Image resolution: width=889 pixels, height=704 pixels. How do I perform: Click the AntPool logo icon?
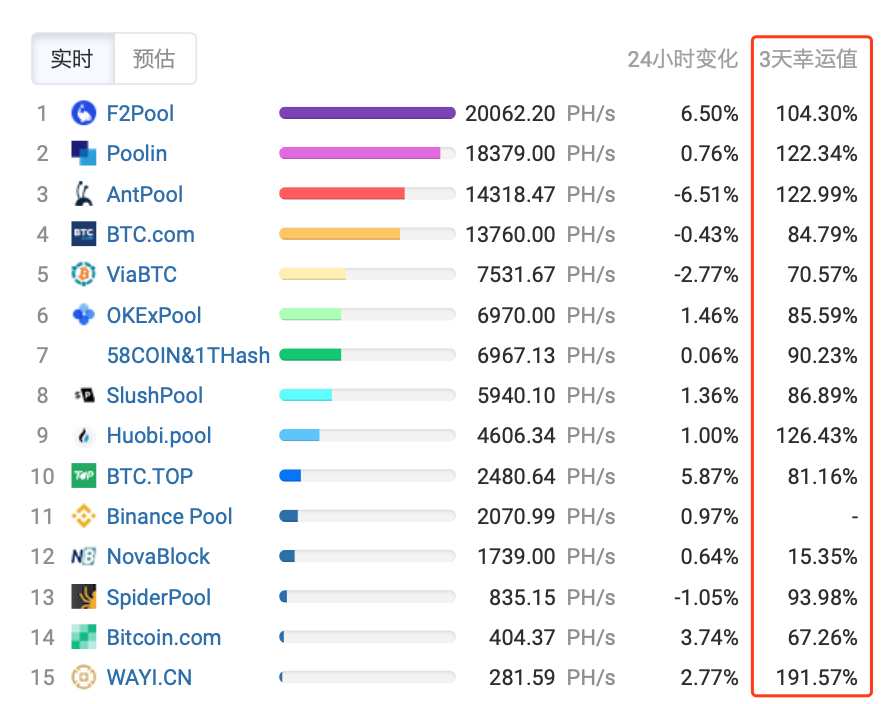coord(83,194)
